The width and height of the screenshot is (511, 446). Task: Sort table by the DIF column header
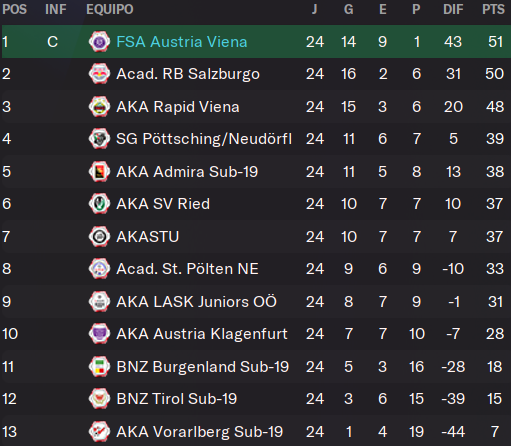453,9
